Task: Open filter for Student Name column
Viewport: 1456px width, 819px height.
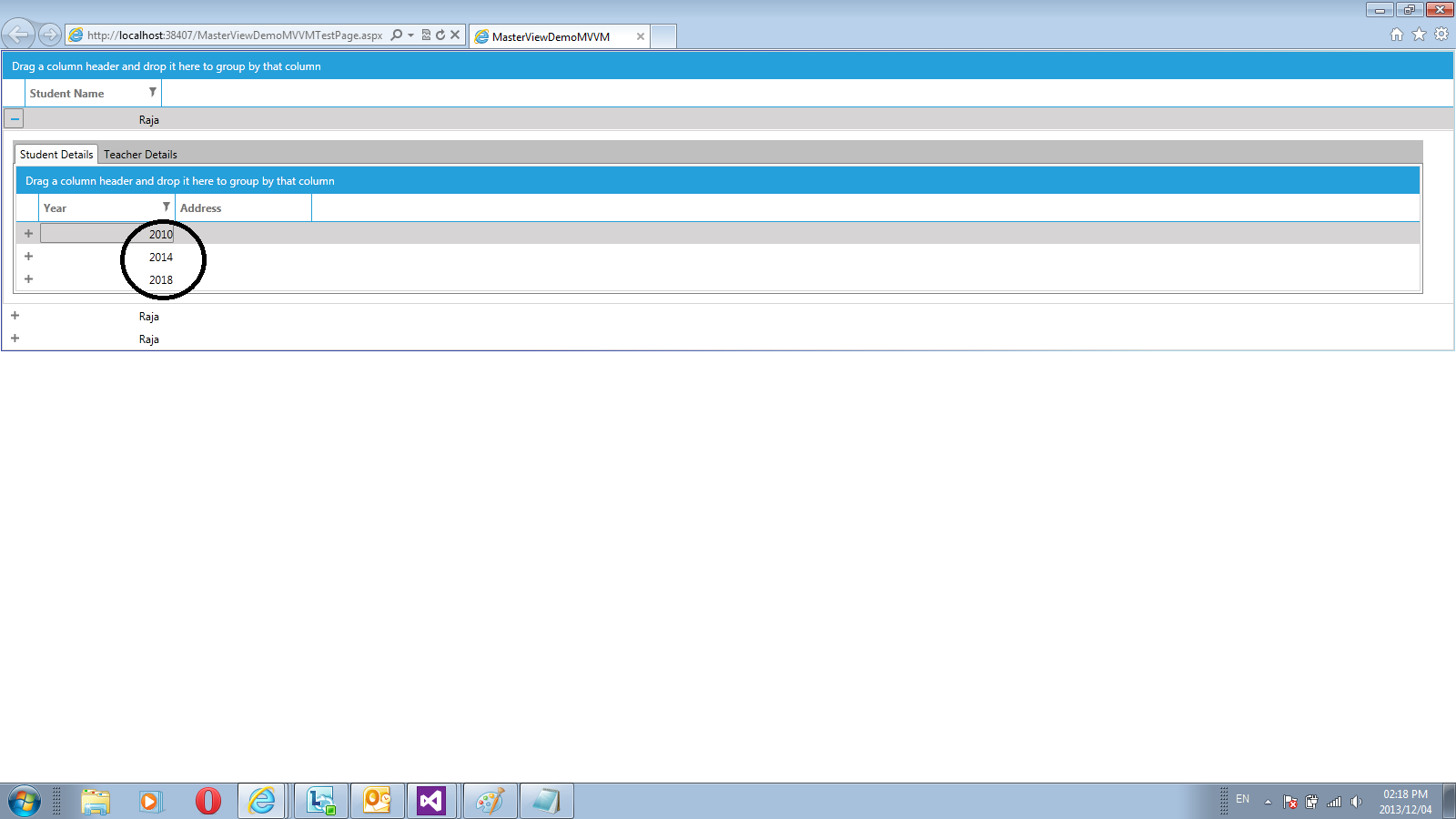Action: (152, 92)
